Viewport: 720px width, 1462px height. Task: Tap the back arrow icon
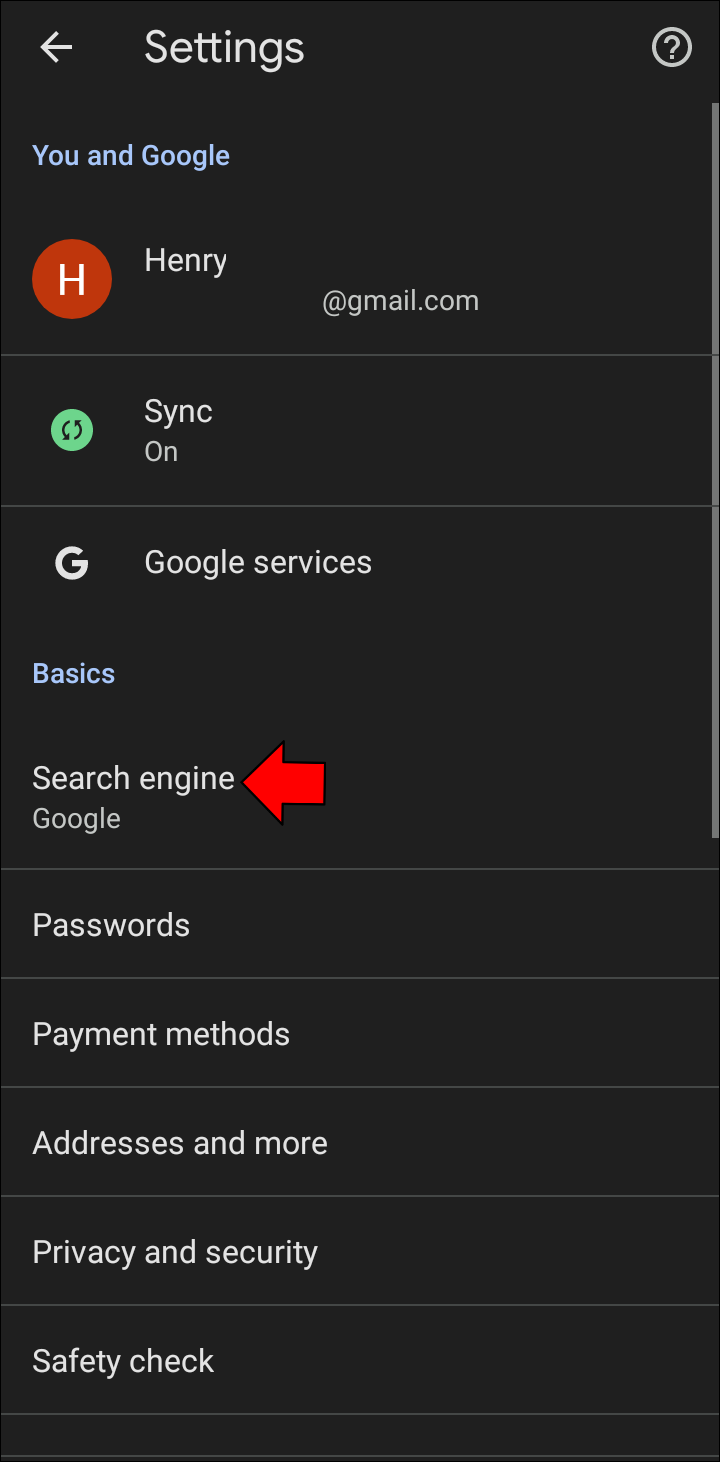(x=56, y=47)
